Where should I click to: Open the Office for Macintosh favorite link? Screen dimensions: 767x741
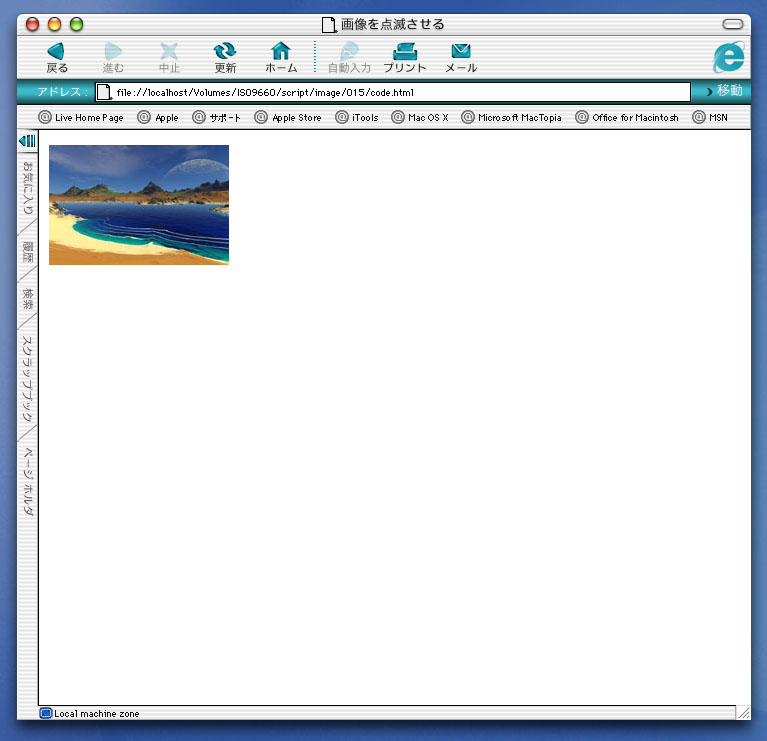[627, 117]
